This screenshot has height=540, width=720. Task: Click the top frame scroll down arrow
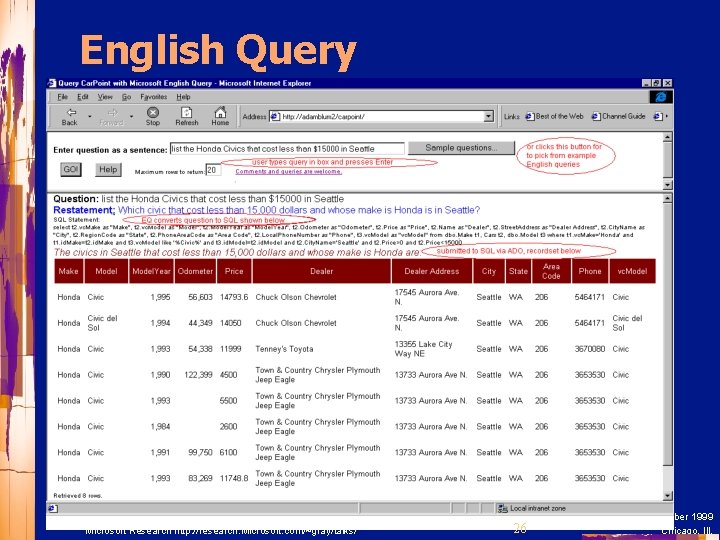pos(668,185)
